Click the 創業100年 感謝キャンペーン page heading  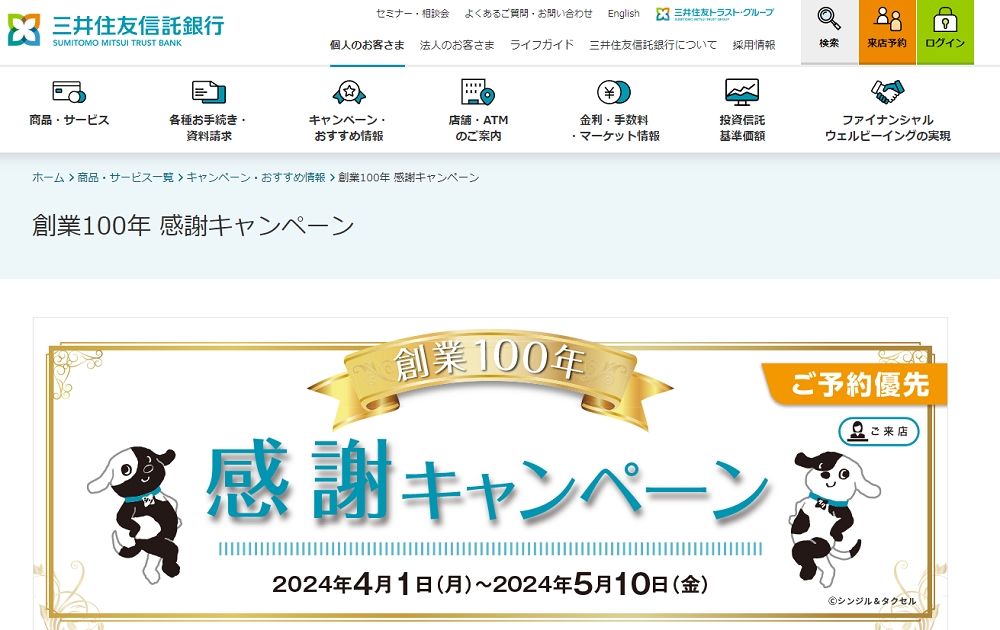[193, 226]
